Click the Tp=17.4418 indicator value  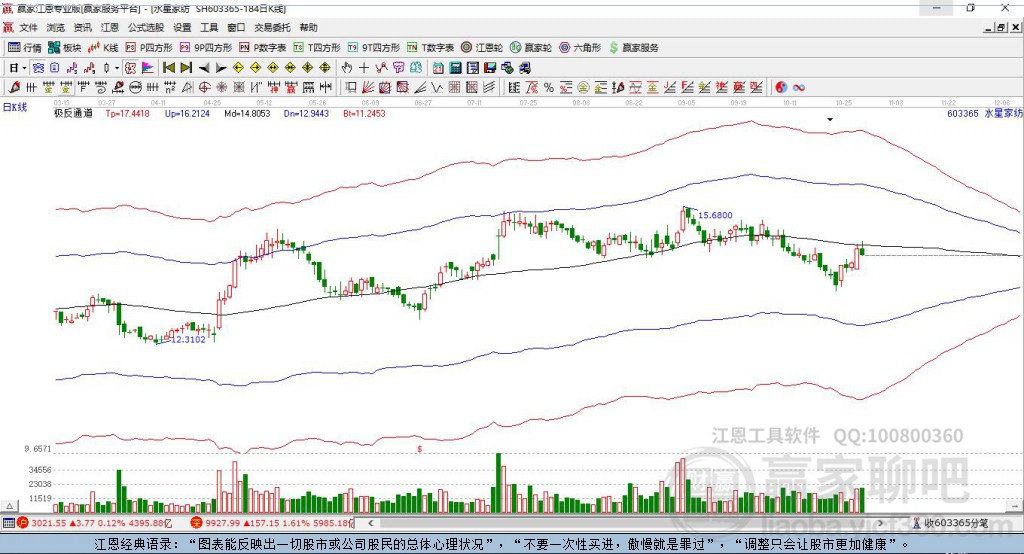pyautogui.click(x=127, y=113)
